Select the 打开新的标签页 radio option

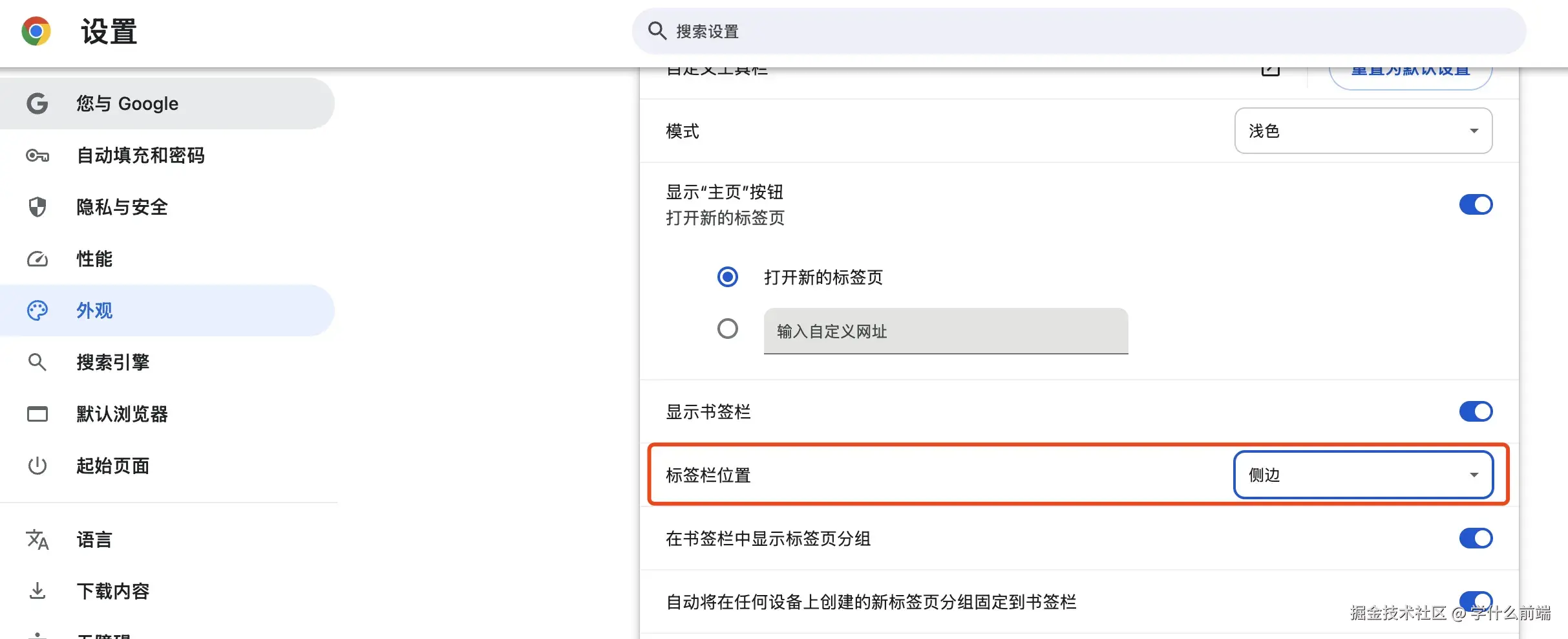pyautogui.click(x=728, y=277)
